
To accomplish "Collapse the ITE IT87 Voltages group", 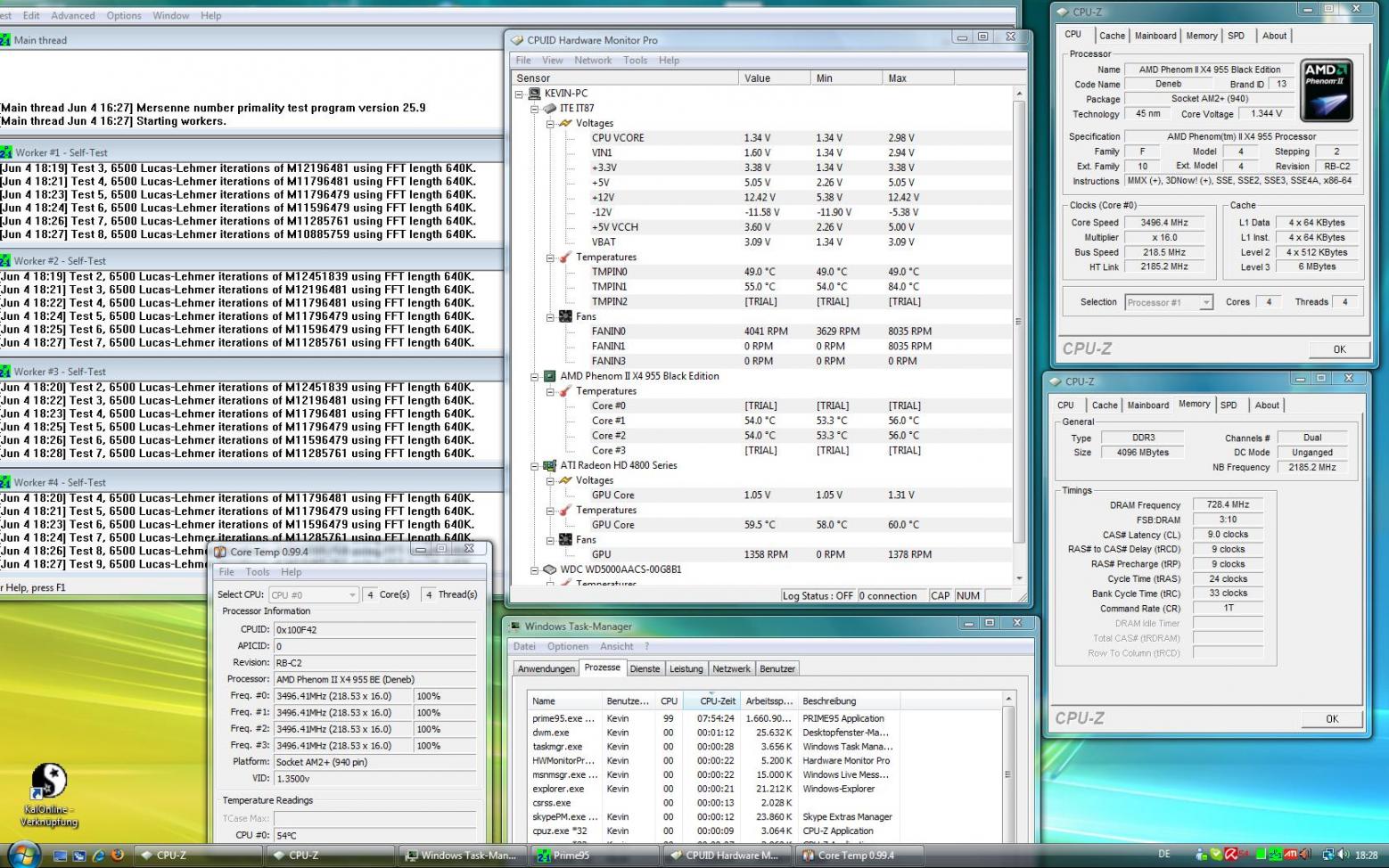I will [550, 124].
